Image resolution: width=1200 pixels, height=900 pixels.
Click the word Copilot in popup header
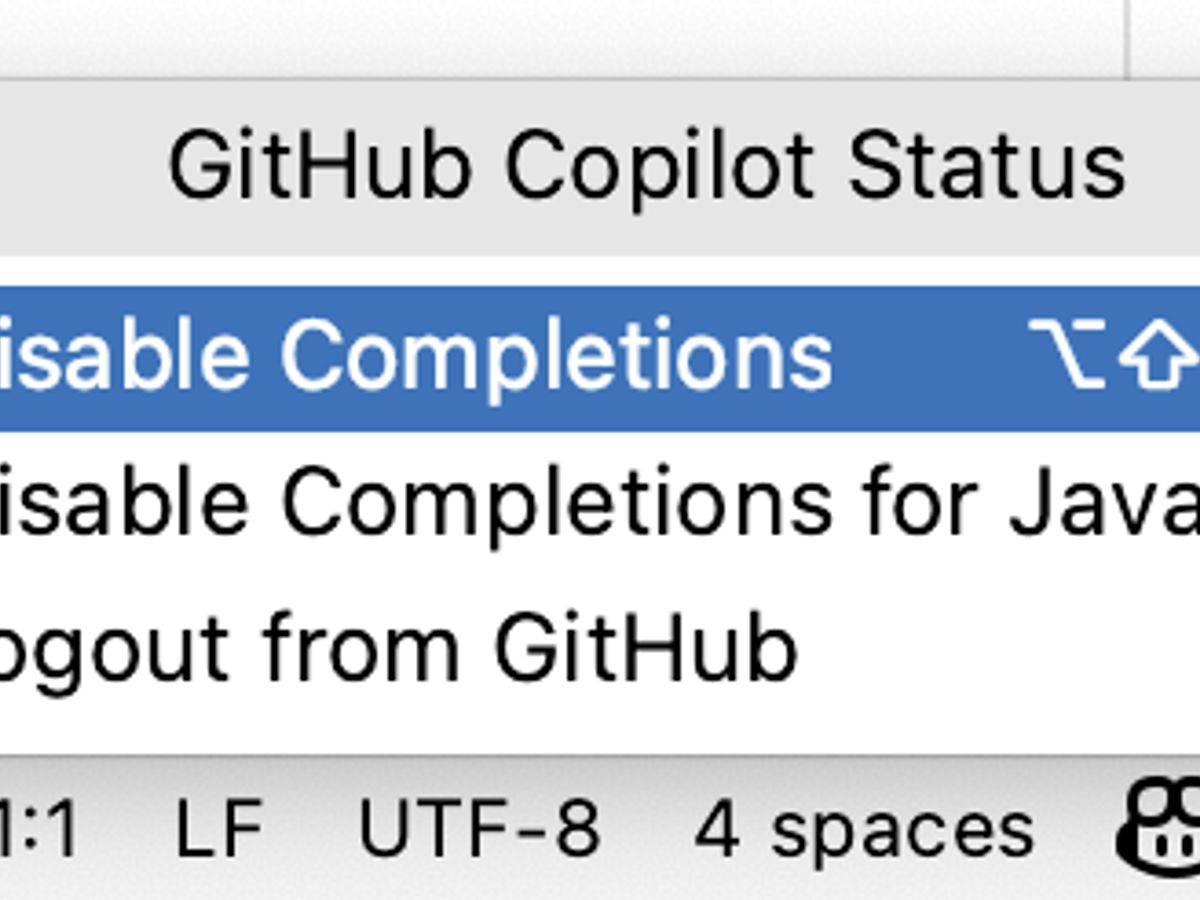pyautogui.click(x=658, y=167)
